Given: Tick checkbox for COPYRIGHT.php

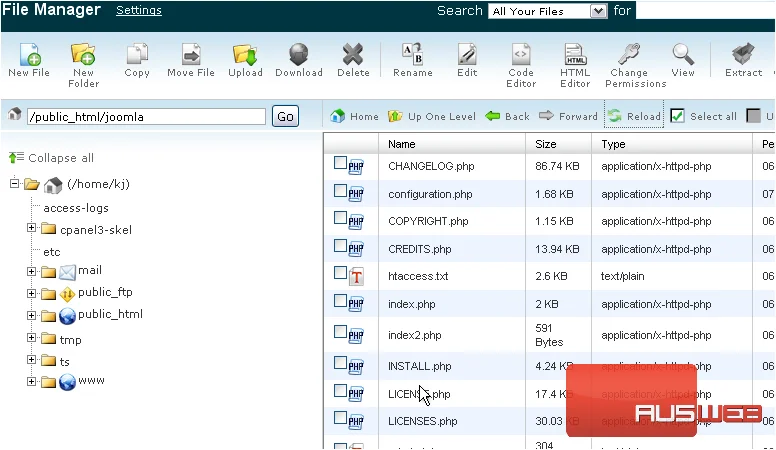Looking at the screenshot, I should click(340, 218).
